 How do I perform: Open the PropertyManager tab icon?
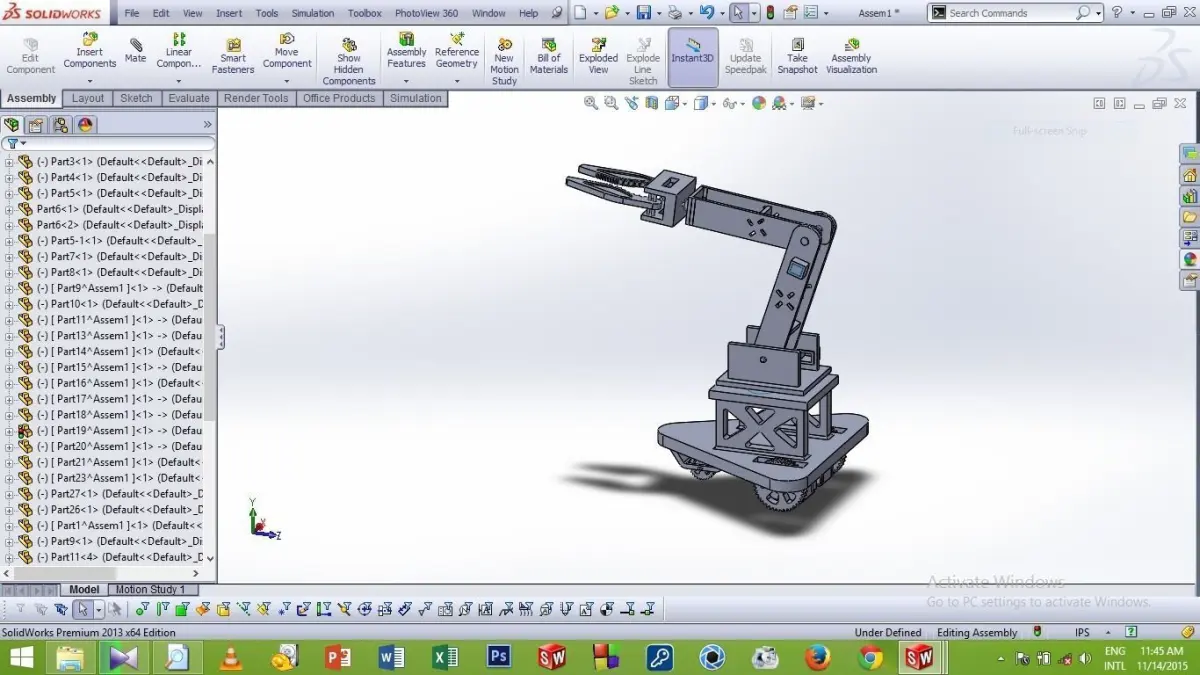(x=36, y=125)
